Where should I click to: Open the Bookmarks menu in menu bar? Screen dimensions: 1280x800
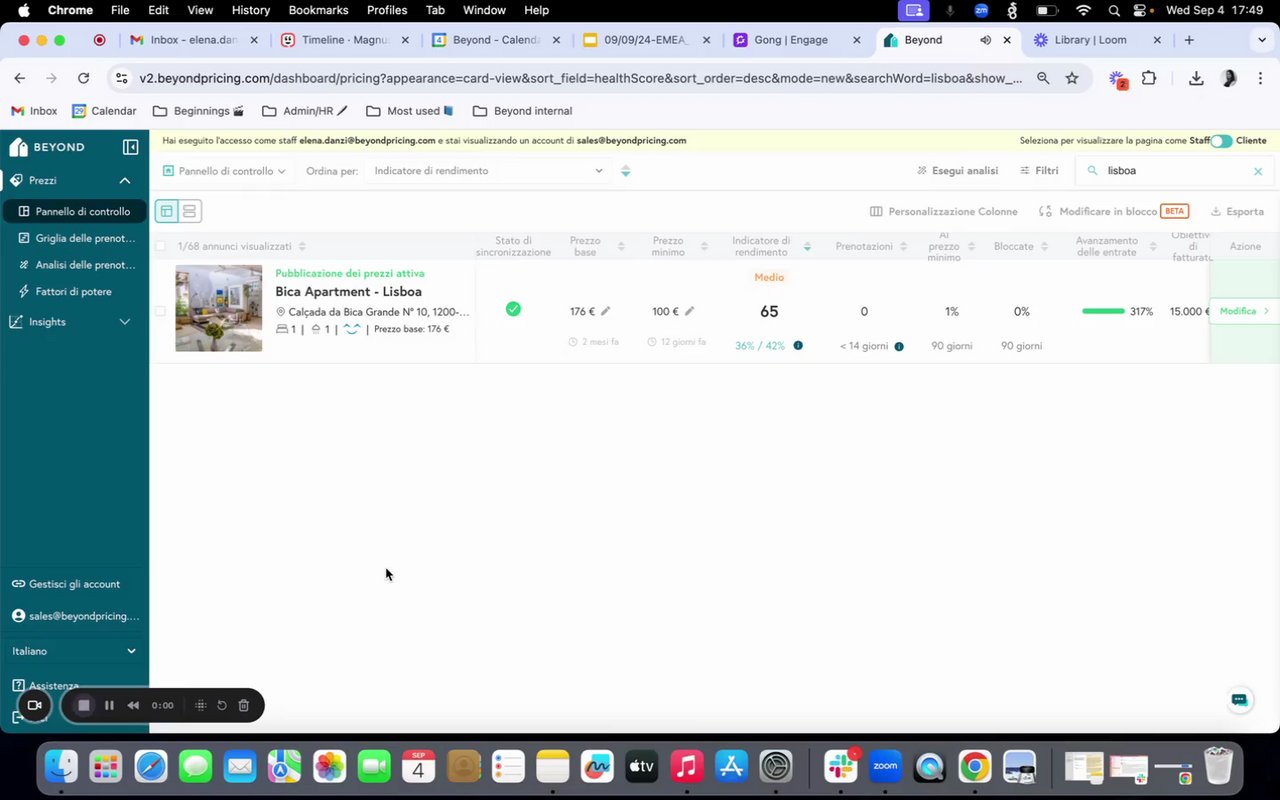tap(318, 10)
